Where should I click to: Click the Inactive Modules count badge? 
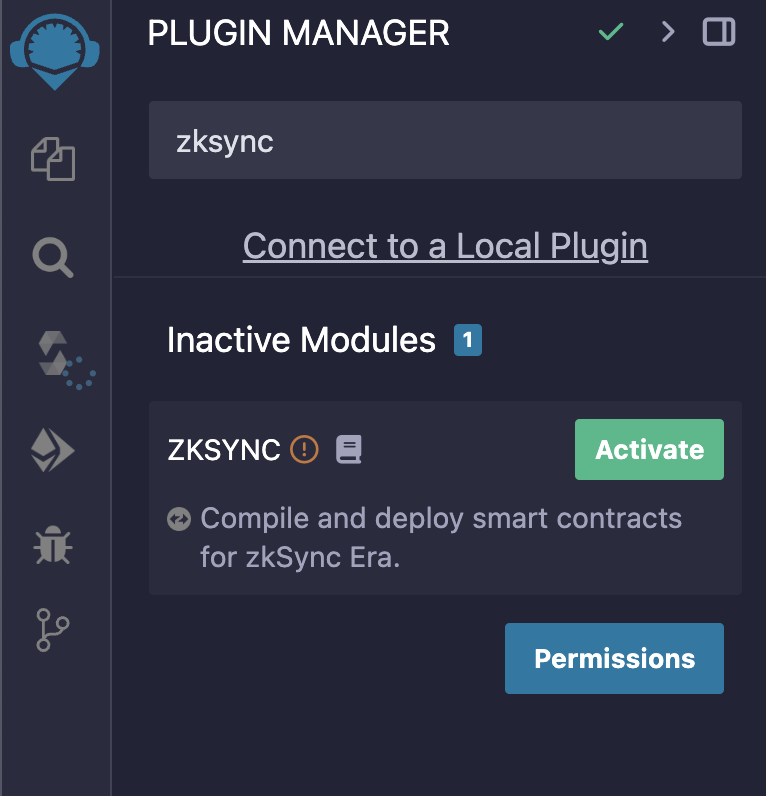pyautogui.click(x=468, y=341)
